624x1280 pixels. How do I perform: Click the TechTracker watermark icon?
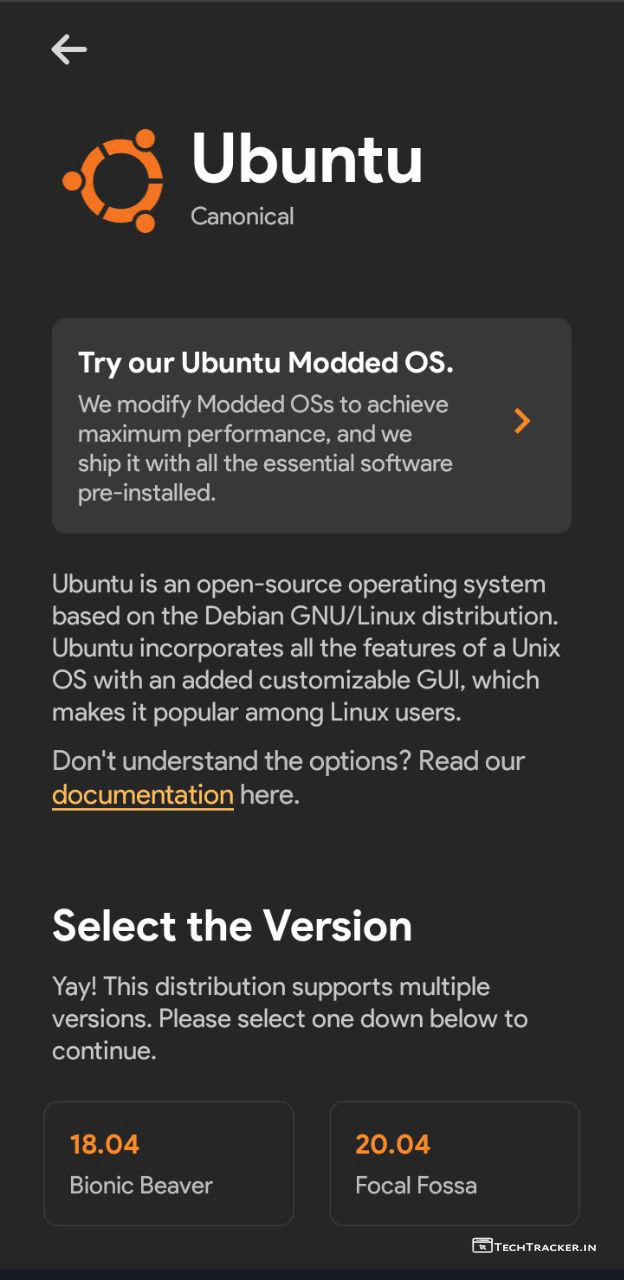coord(482,1246)
